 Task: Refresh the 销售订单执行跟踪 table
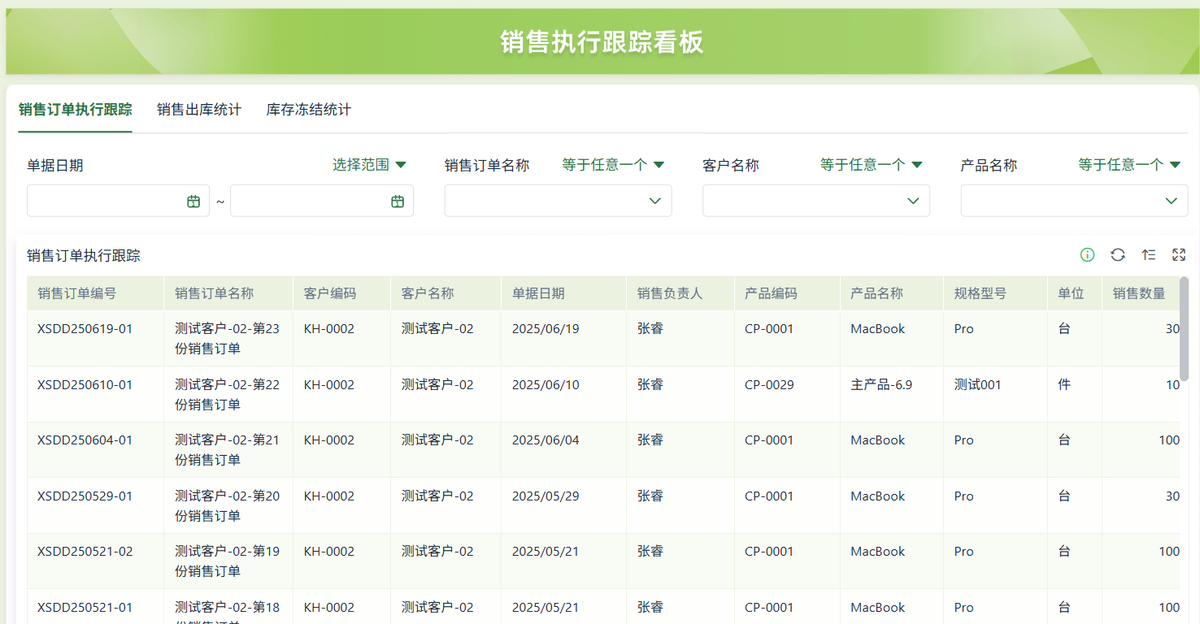point(1118,255)
